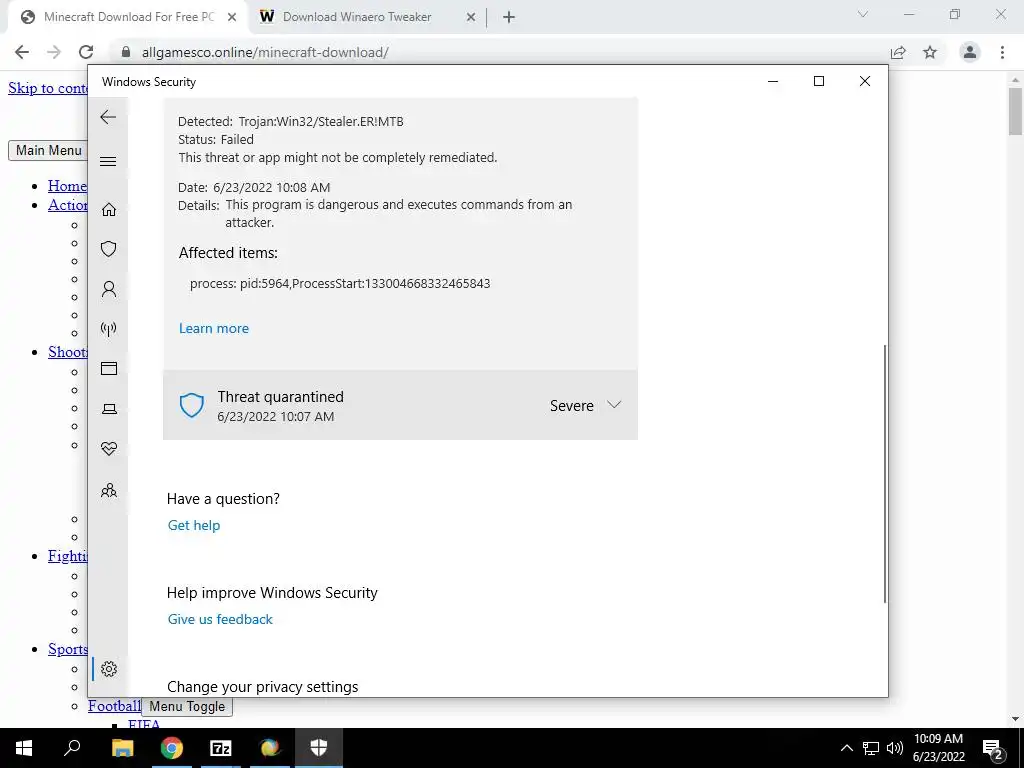Open taskbar search magnifier
The width and height of the screenshot is (1024, 768).
pos(72,747)
